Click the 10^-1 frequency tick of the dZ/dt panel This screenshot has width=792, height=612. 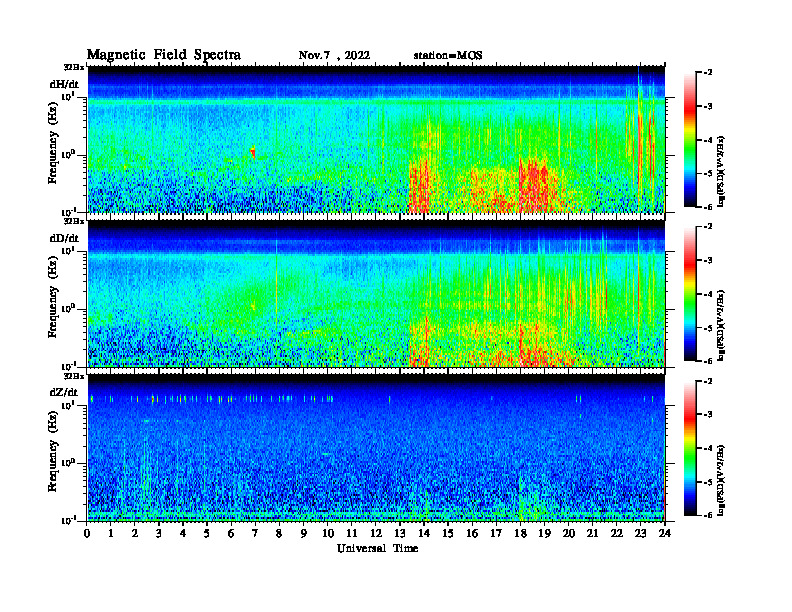point(68,521)
